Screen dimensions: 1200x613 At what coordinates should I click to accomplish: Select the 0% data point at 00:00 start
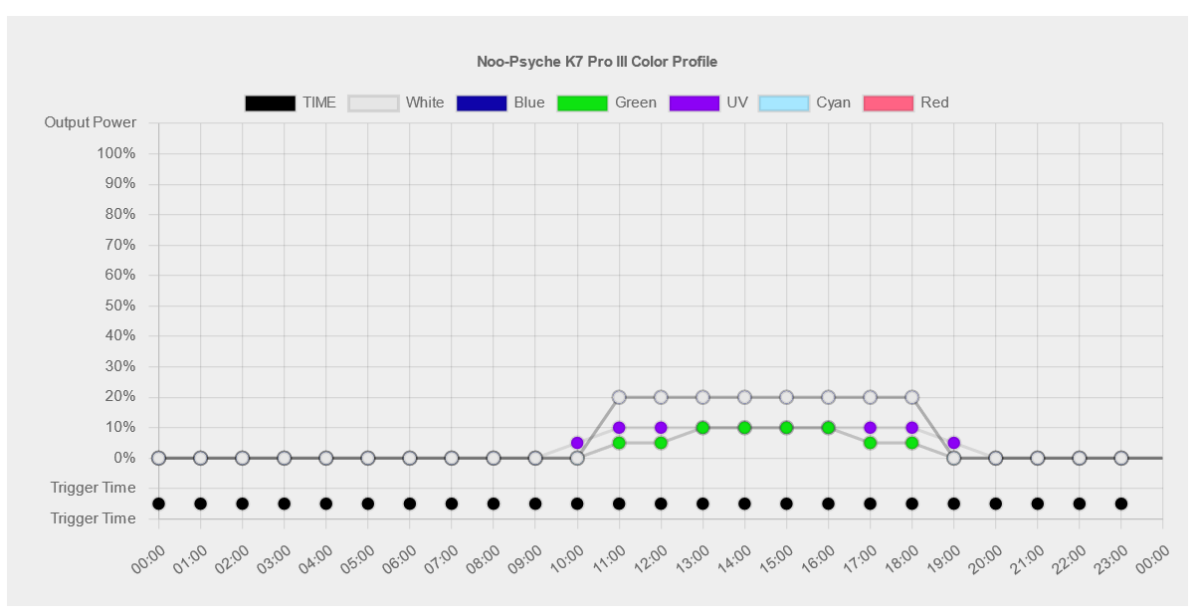(x=158, y=458)
